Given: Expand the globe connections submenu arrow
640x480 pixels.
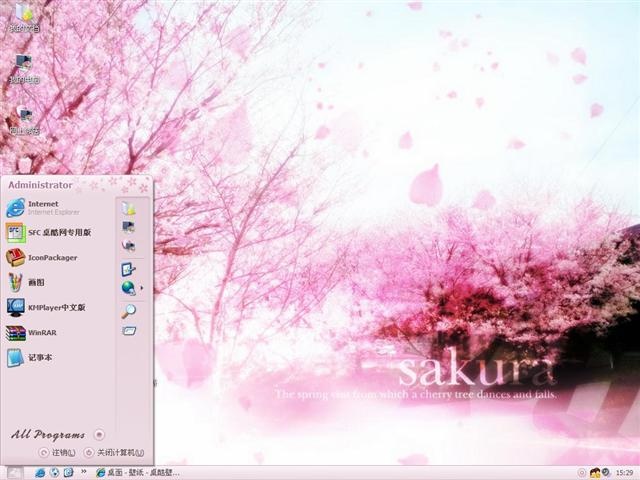Looking at the screenshot, I should pyautogui.click(x=142, y=288).
